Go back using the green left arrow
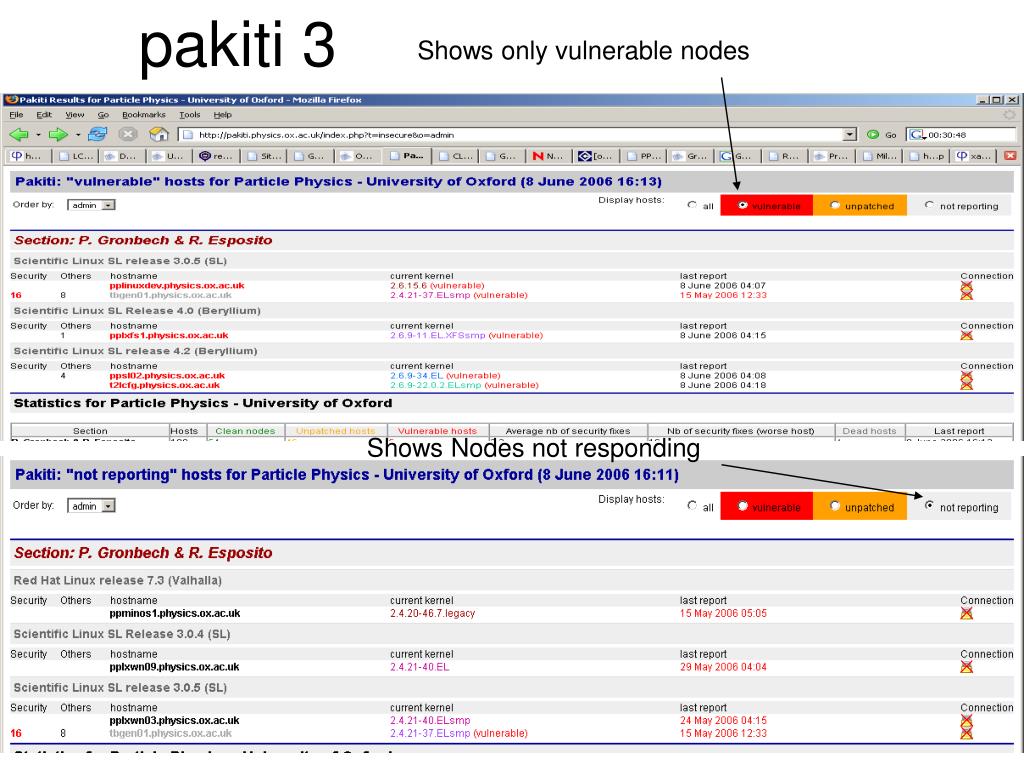 click(x=19, y=135)
